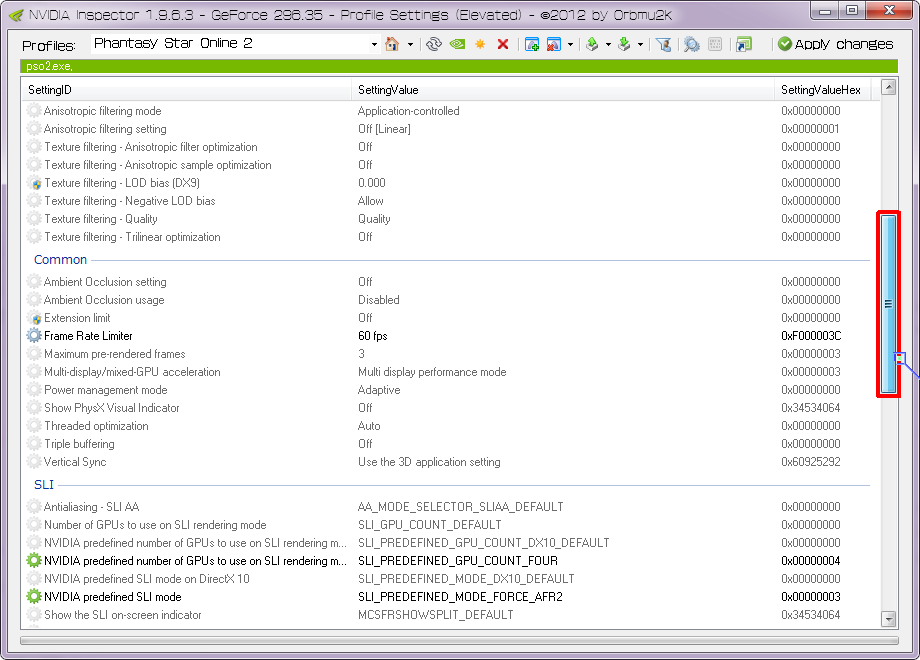Click the create shortcut icon in the toolbar
920x660 pixels.
click(x=744, y=44)
